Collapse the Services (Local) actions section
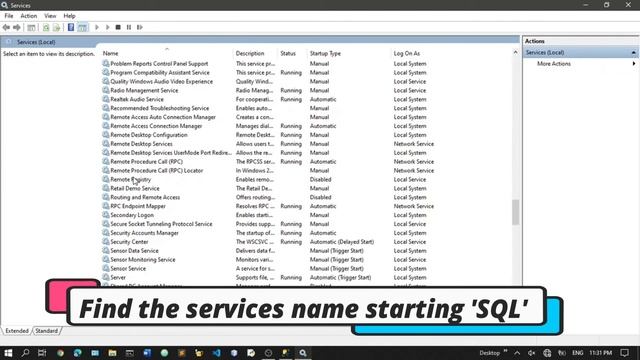The width and height of the screenshot is (640, 360). pyautogui.click(x=633, y=53)
